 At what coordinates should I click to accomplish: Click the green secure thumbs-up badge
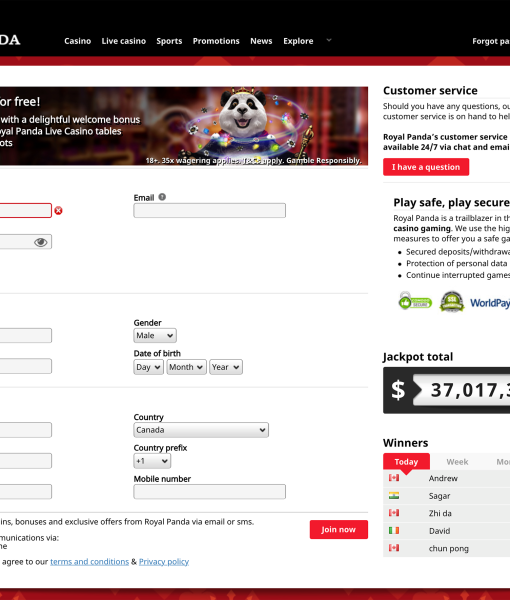coord(415,302)
